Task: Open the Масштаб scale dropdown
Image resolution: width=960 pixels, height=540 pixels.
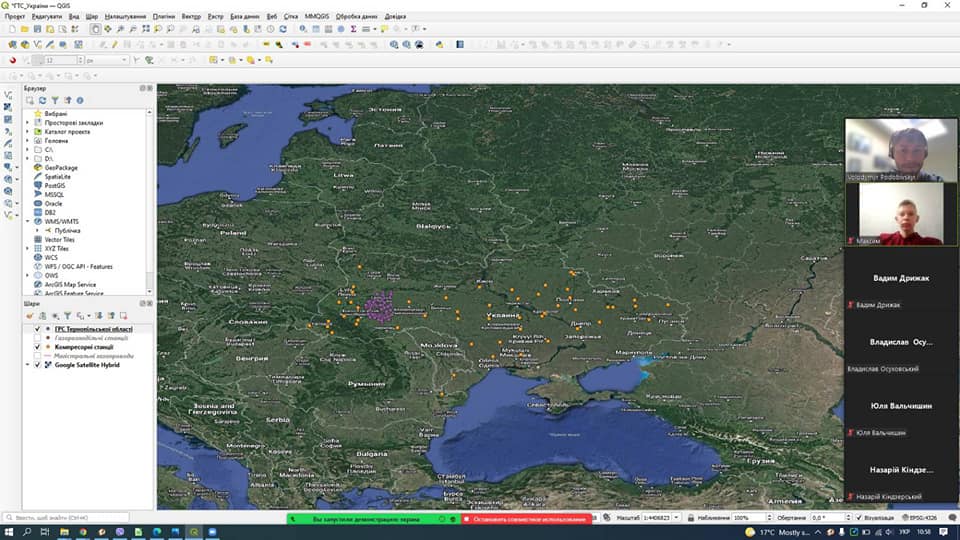Action: [x=677, y=518]
